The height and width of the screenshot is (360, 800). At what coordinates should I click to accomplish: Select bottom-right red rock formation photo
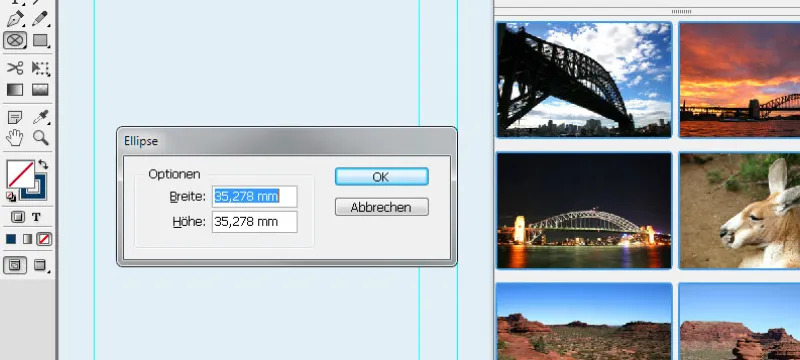(739, 321)
